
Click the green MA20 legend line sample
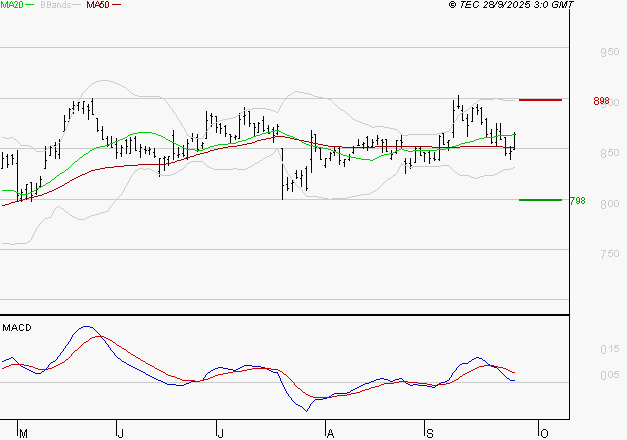pyautogui.click(x=29, y=6)
